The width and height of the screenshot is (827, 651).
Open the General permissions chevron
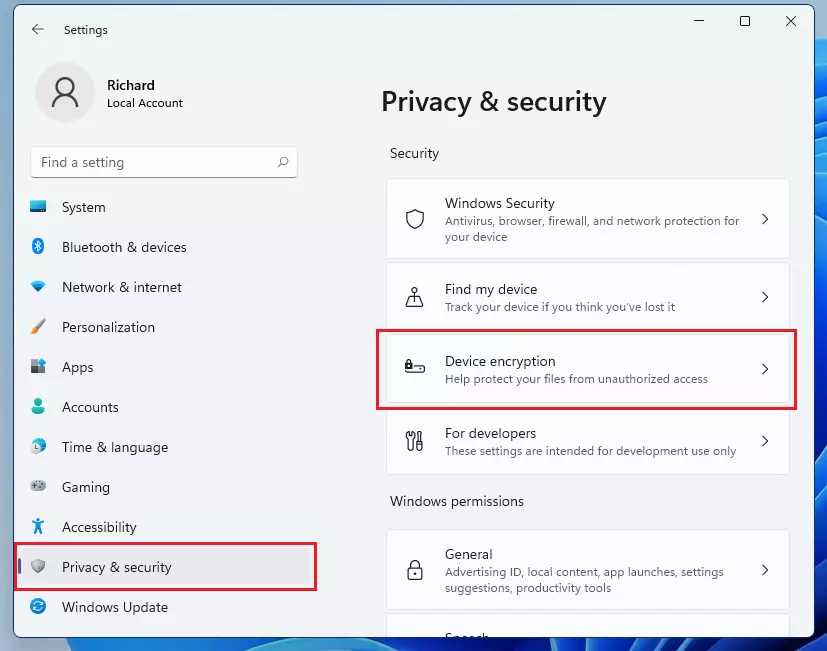(x=765, y=570)
